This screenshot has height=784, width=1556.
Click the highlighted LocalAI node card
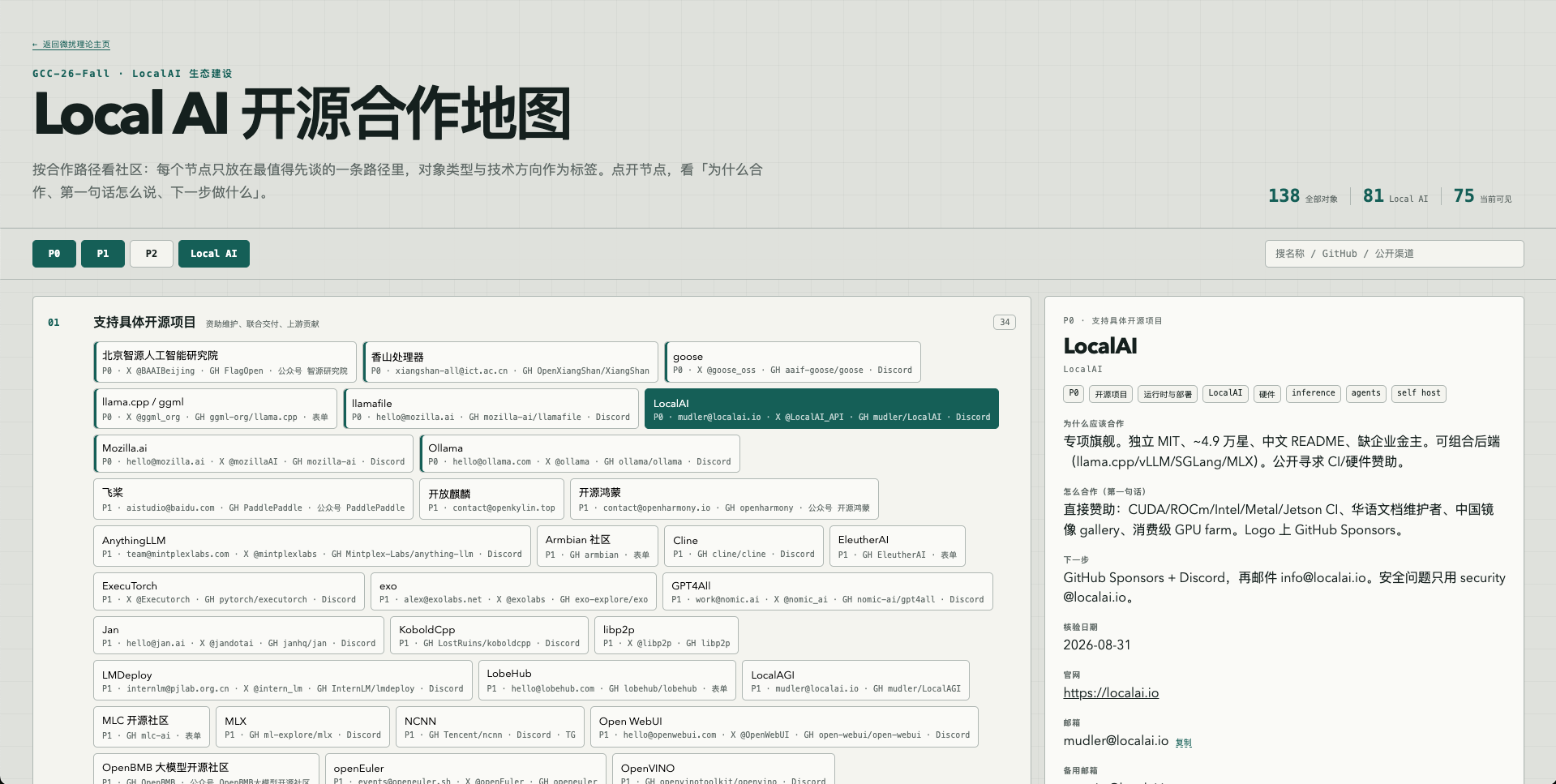click(821, 409)
